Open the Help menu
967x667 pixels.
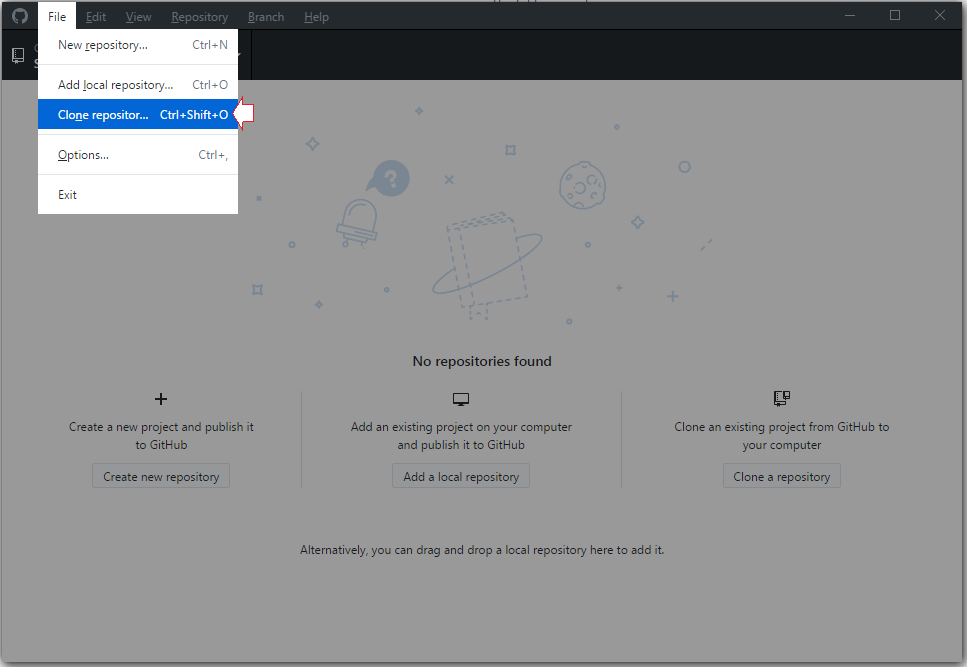click(316, 17)
